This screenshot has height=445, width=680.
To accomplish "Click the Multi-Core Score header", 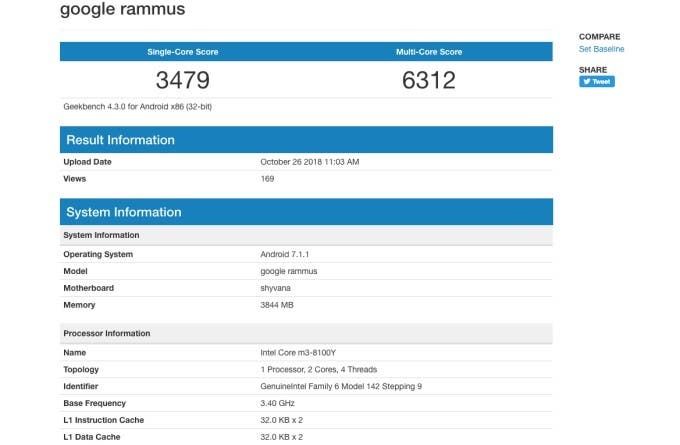I will pyautogui.click(x=429, y=52).
